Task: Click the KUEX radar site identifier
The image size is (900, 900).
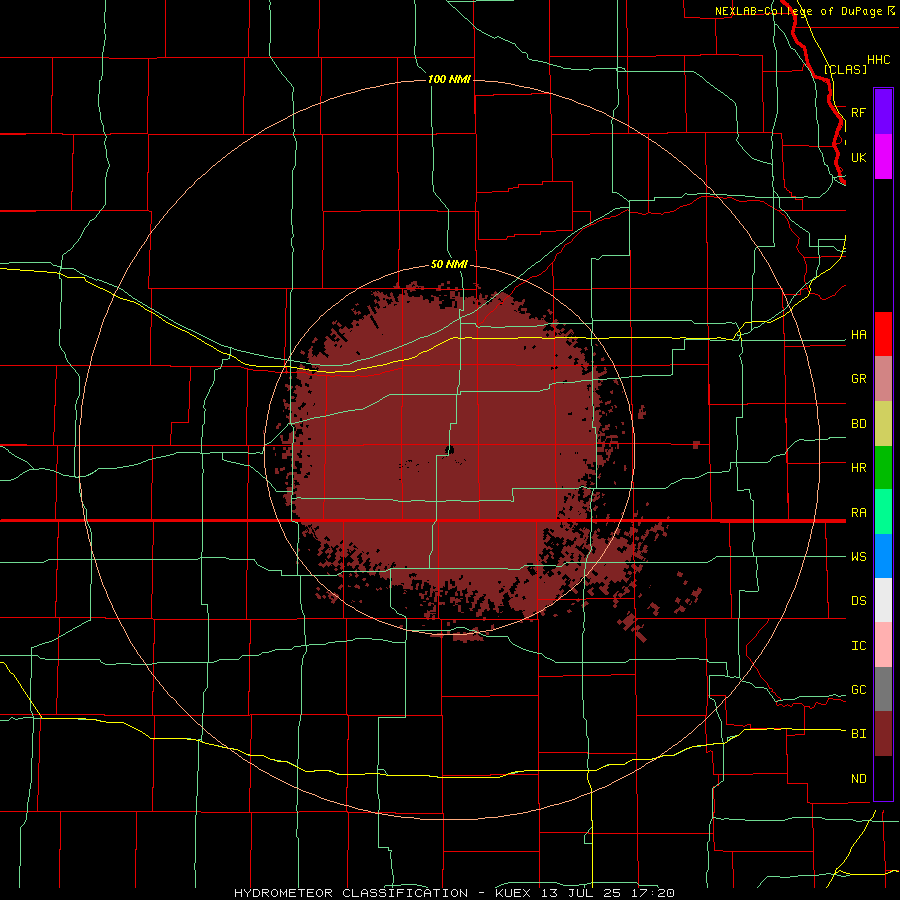Action: (x=515, y=893)
